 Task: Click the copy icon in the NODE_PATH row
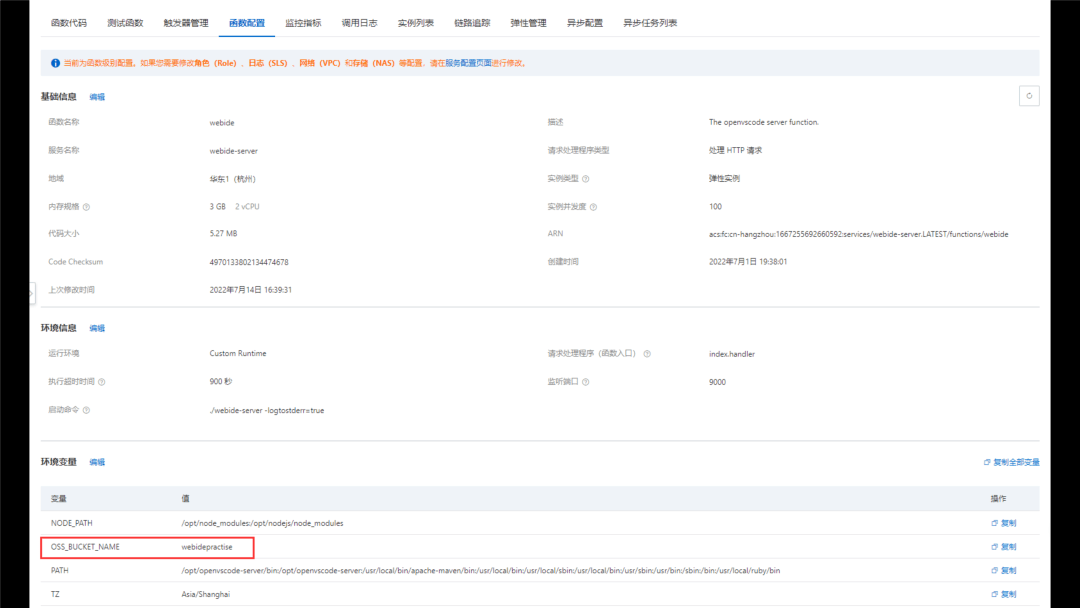point(995,523)
